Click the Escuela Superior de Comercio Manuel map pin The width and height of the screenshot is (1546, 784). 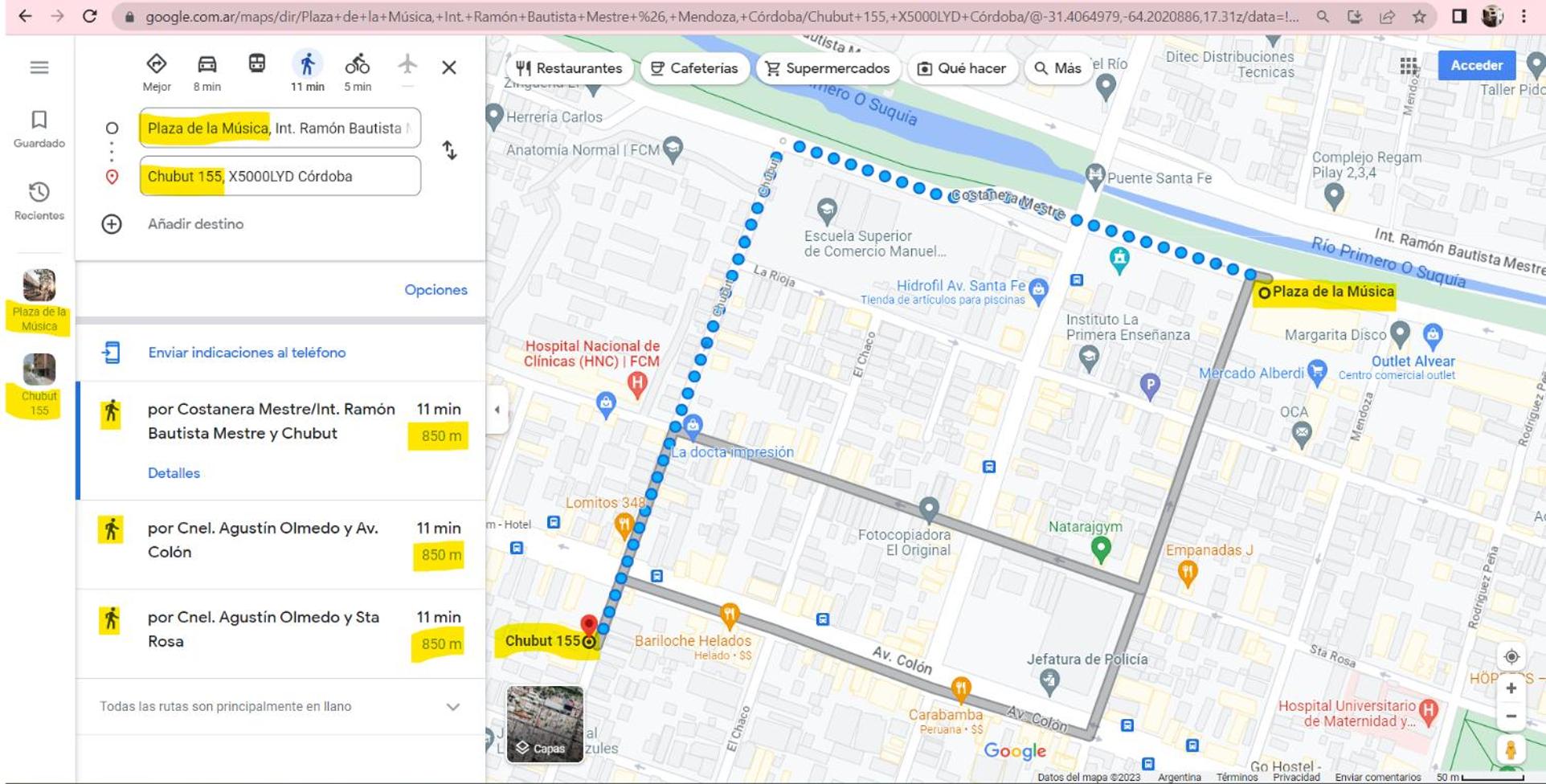pyautogui.click(x=827, y=210)
